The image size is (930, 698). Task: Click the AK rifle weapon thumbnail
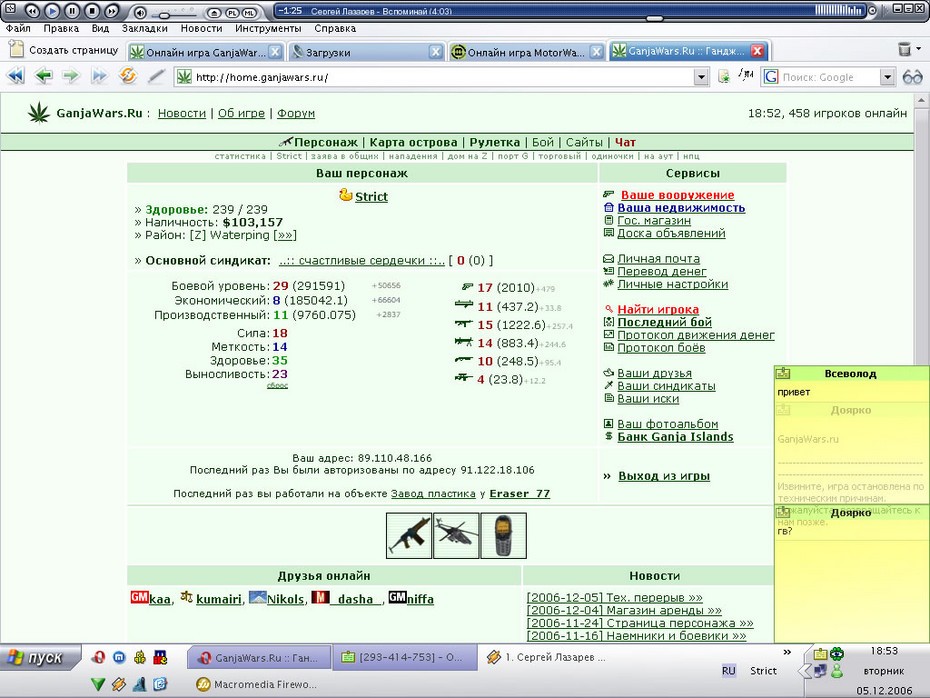tap(409, 536)
